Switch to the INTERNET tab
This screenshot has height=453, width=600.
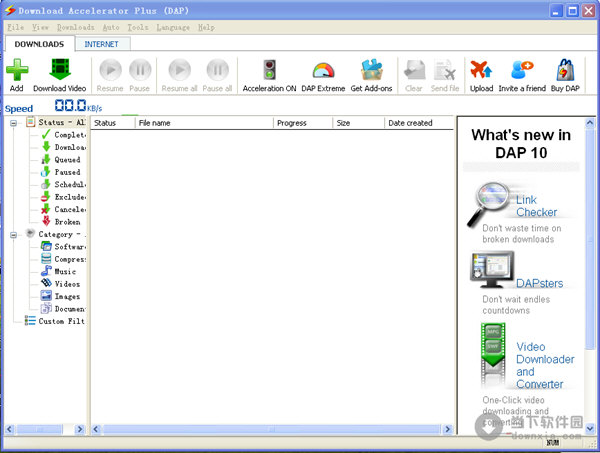point(101,44)
